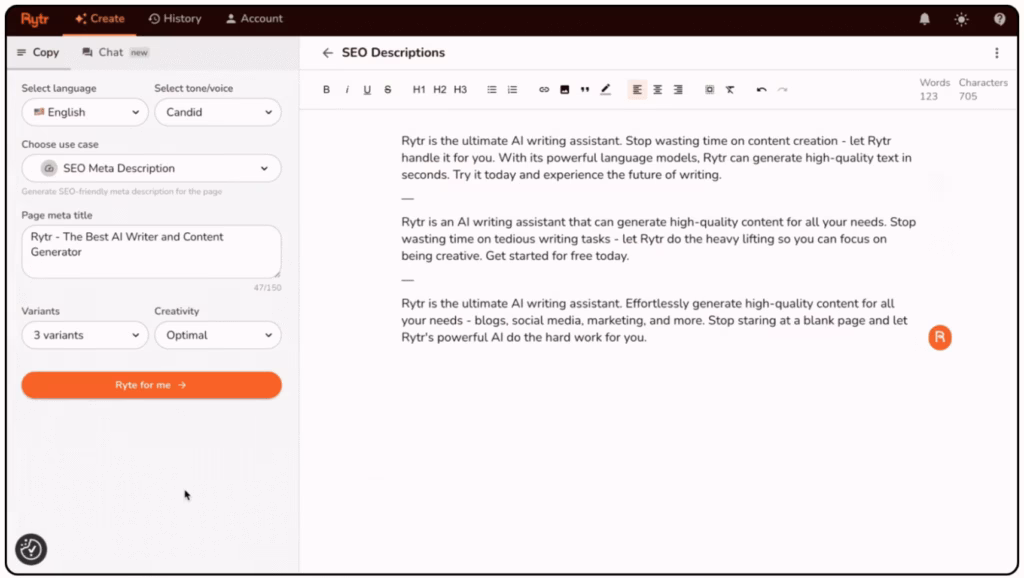This screenshot has width=1024, height=578.
Task: Switch theme with the sun icon
Action: pyautogui.click(x=962, y=19)
